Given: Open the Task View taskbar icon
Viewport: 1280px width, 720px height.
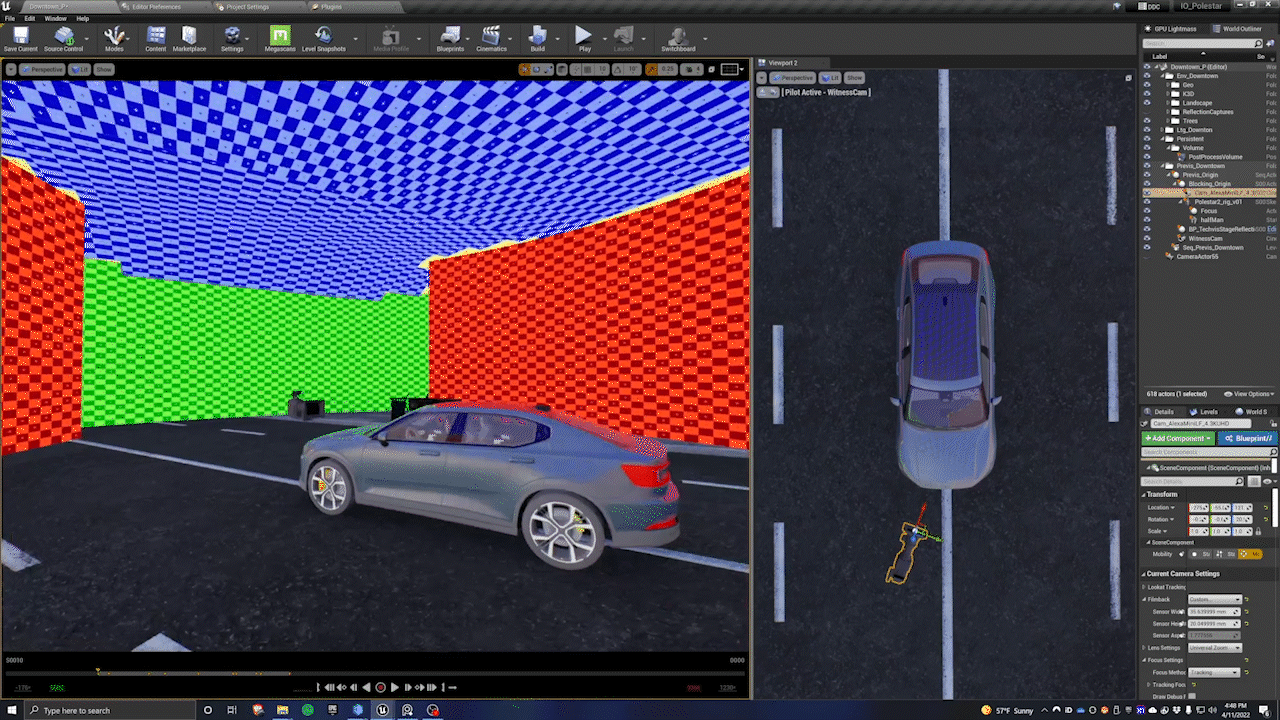Looking at the screenshot, I should pyautogui.click(x=233, y=710).
